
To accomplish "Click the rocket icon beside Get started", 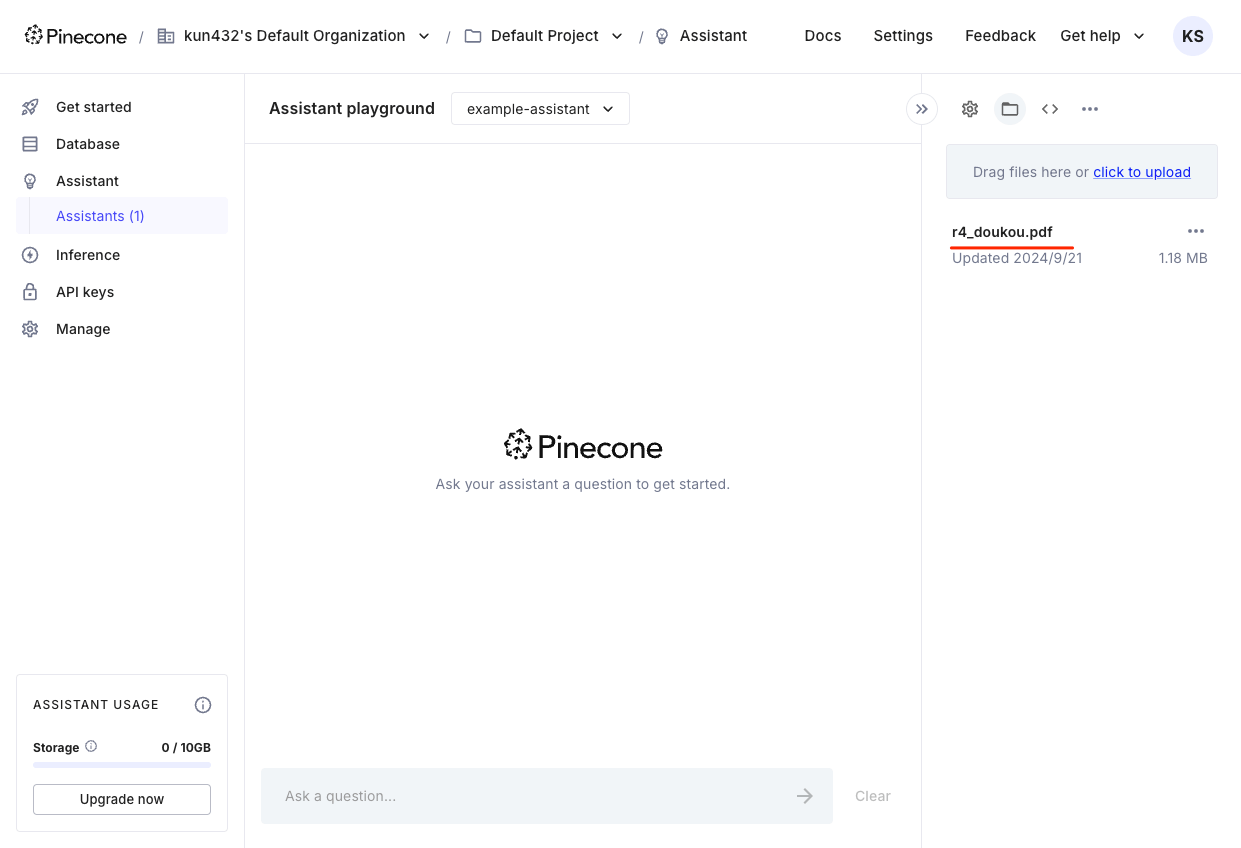I will [x=30, y=107].
